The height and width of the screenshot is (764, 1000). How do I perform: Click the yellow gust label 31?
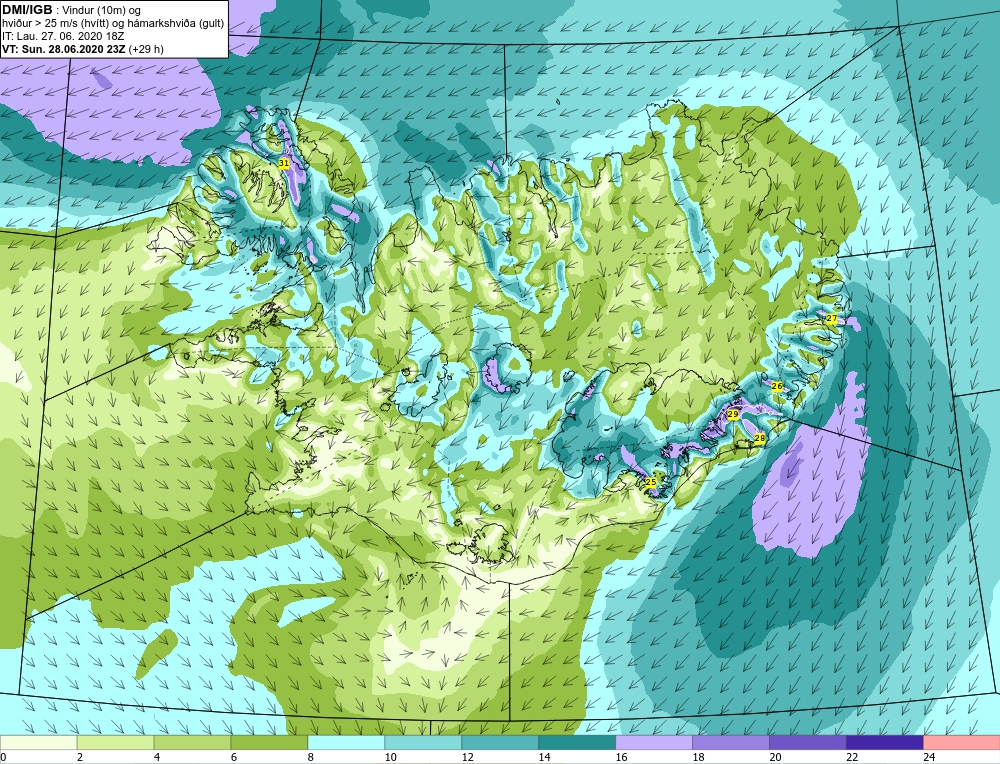(x=284, y=164)
